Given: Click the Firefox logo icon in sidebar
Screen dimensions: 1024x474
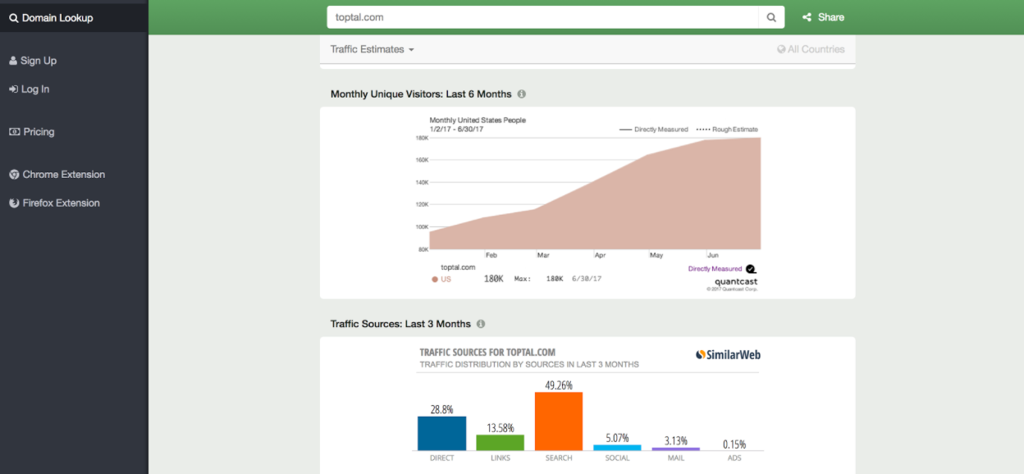Looking at the screenshot, I should [x=14, y=203].
